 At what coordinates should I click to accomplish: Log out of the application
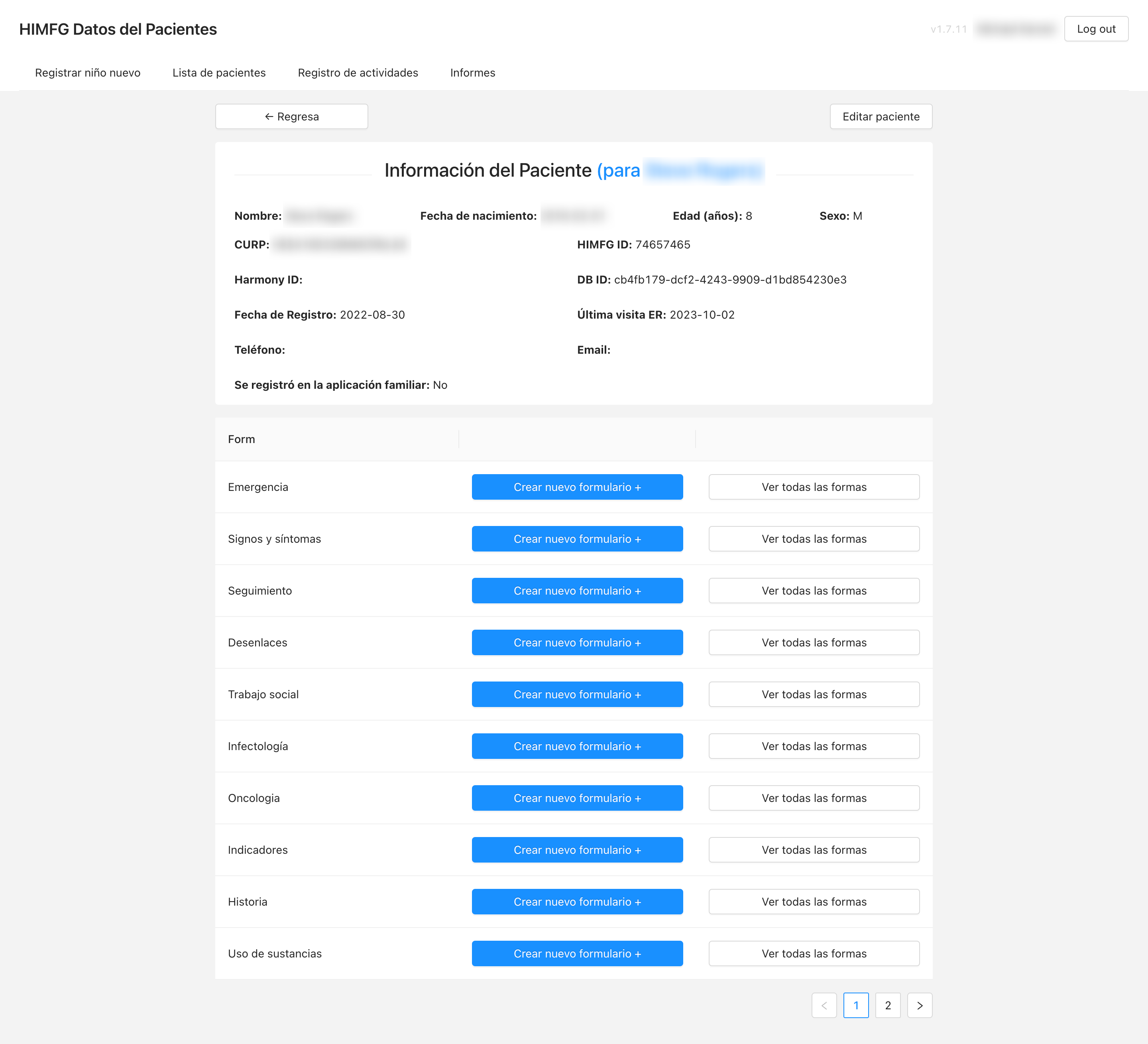1096,29
